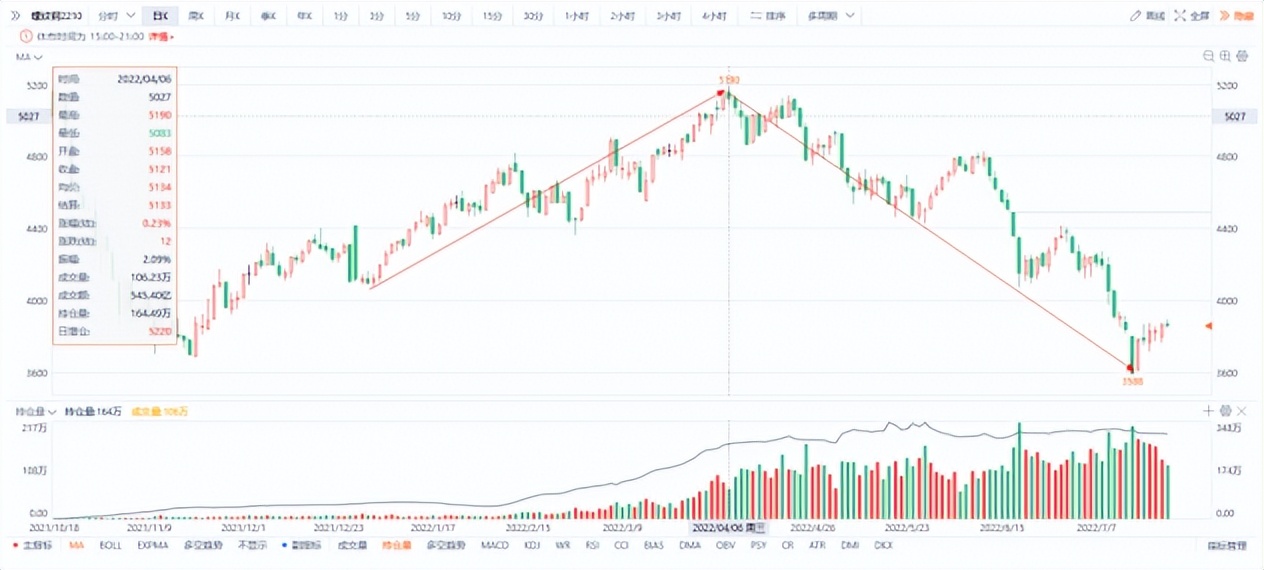The width and height of the screenshot is (1264, 570).
Task: Zoom out chart with magnifier icon
Action: click(x=1208, y=57)
